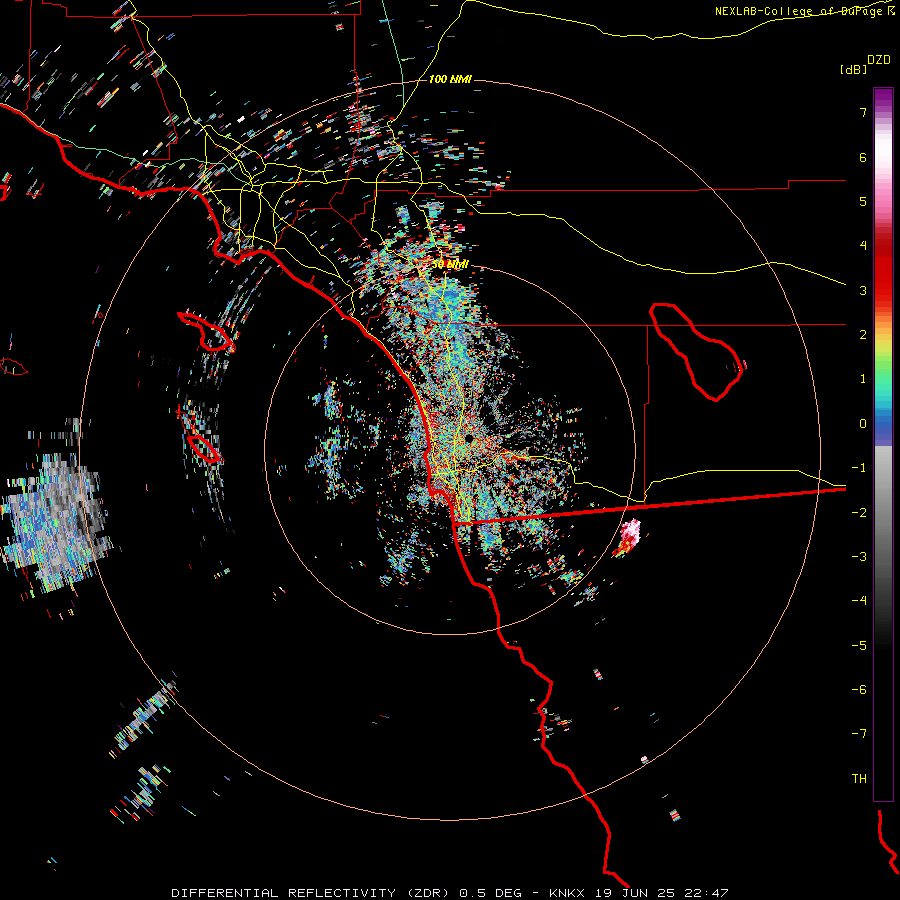
Task: Click the -3 scale label
Action: click(x=859, y=557)
